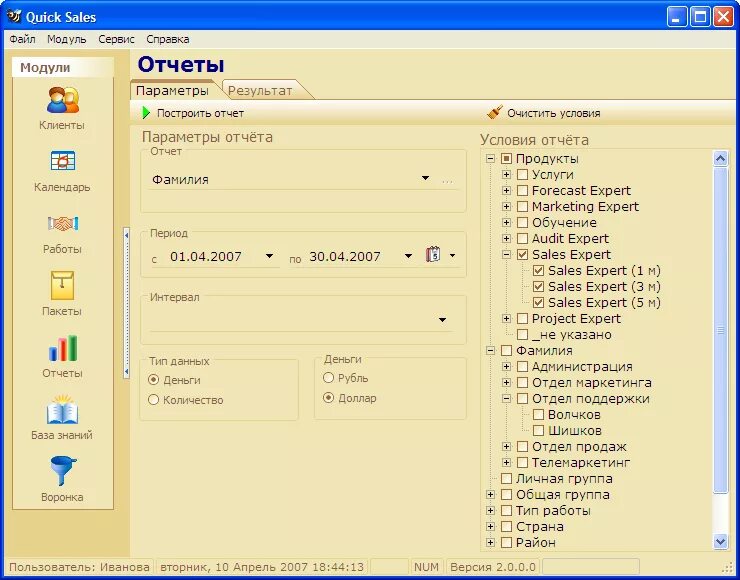Click the conditions tree scroll up arrow

(721, 159)
